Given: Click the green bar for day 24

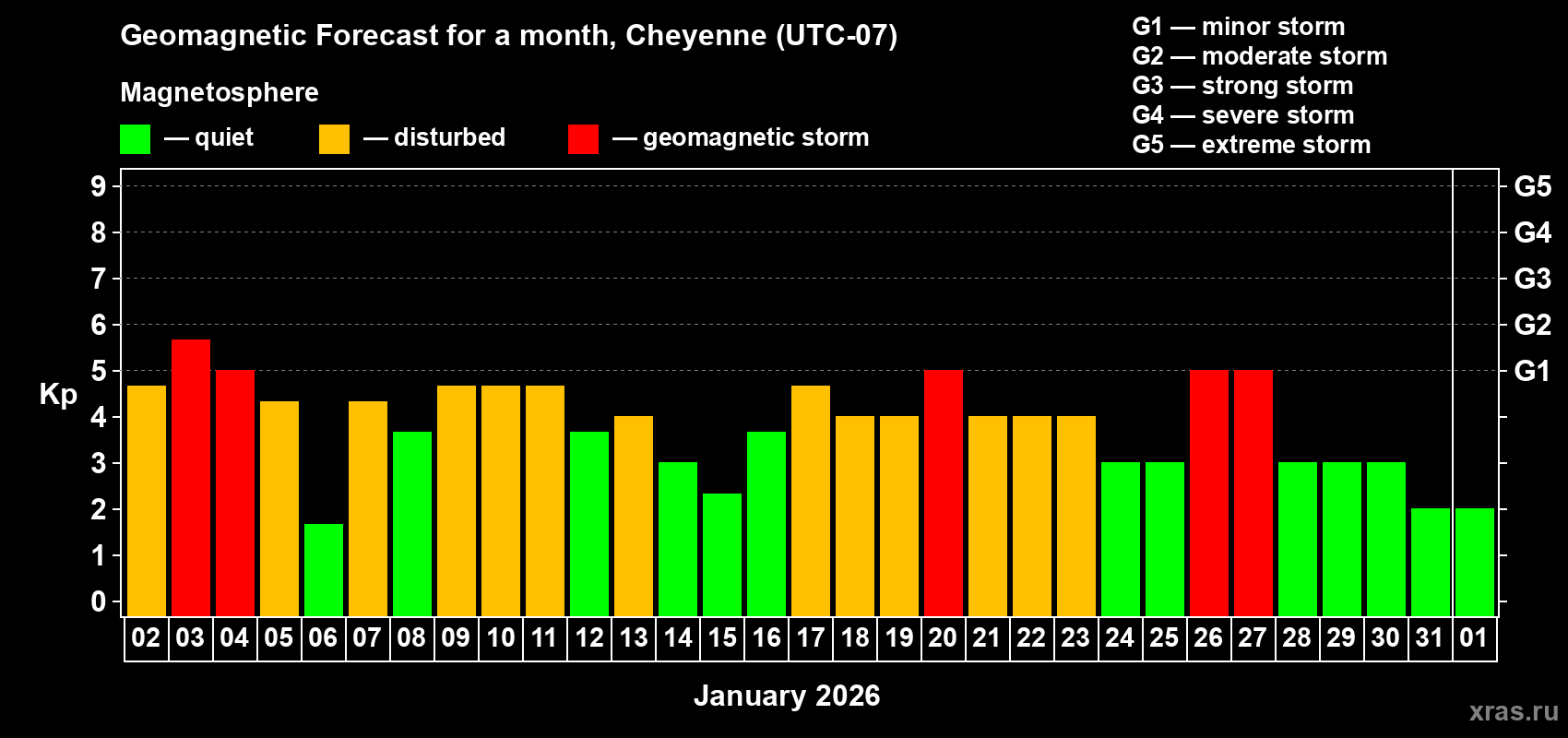Looking at the screenshot, I should 1121,540.
